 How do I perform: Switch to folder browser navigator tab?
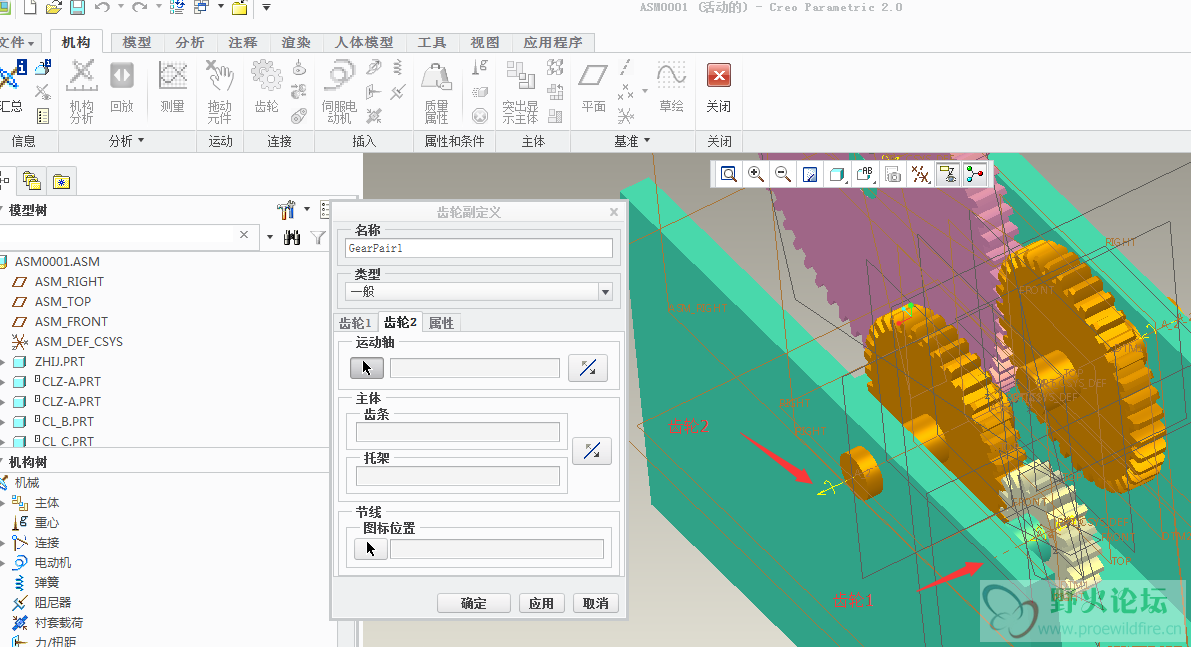pyautogui.click(x=31, y=181)
